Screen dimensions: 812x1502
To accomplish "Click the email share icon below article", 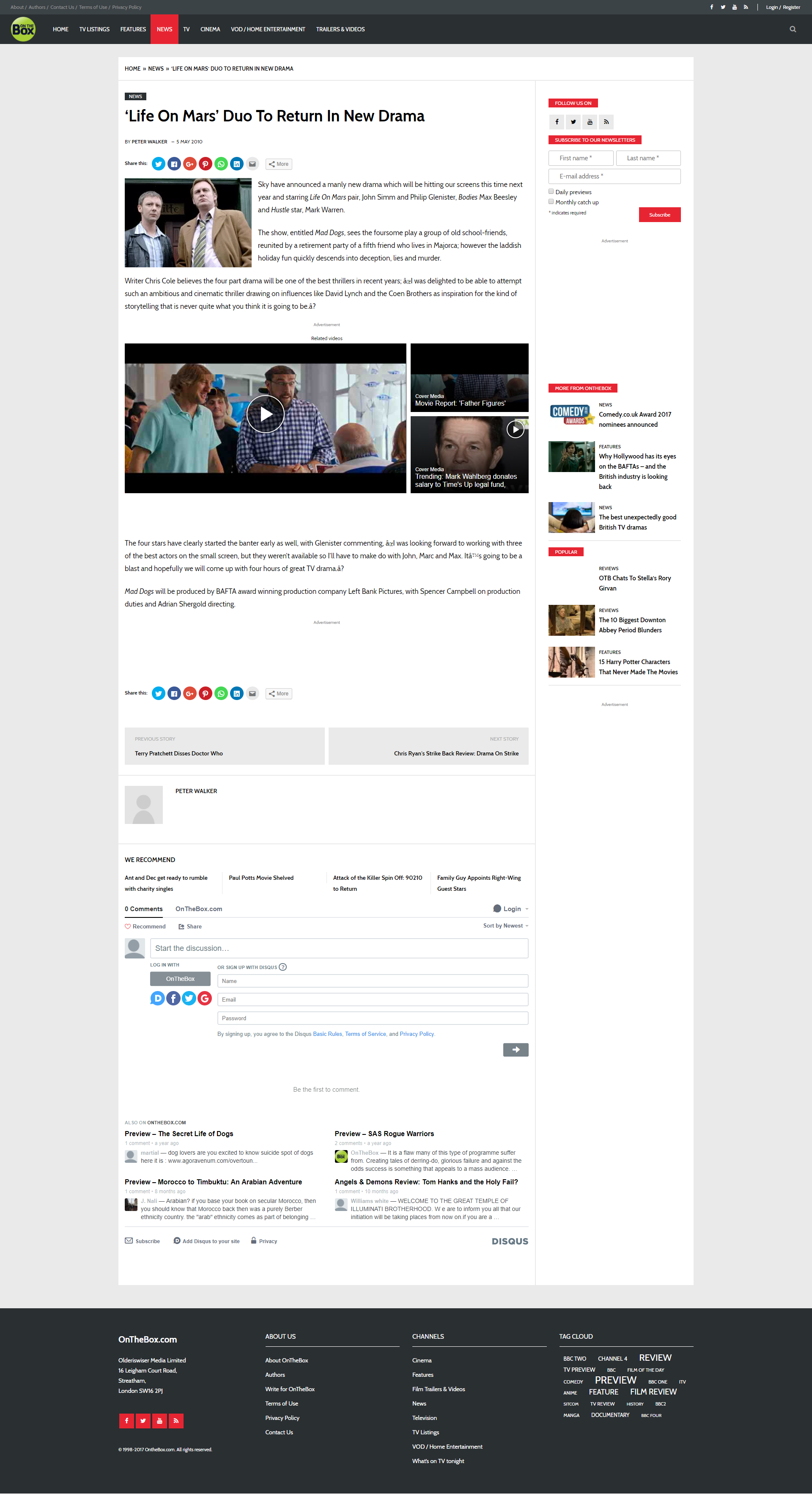I will coord(252,693).
